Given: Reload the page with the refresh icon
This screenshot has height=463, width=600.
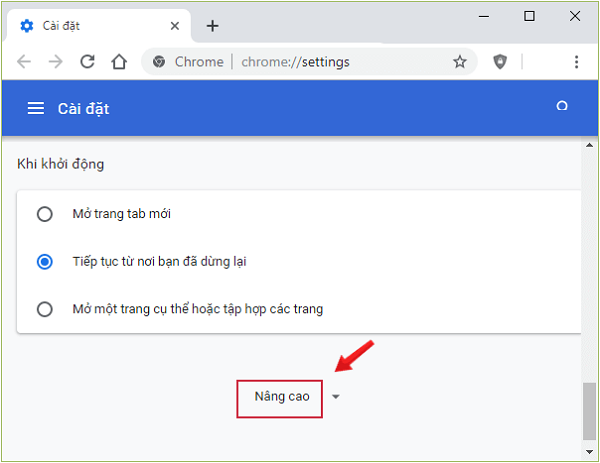Looking at the screenshot, I should coord(87,62).
